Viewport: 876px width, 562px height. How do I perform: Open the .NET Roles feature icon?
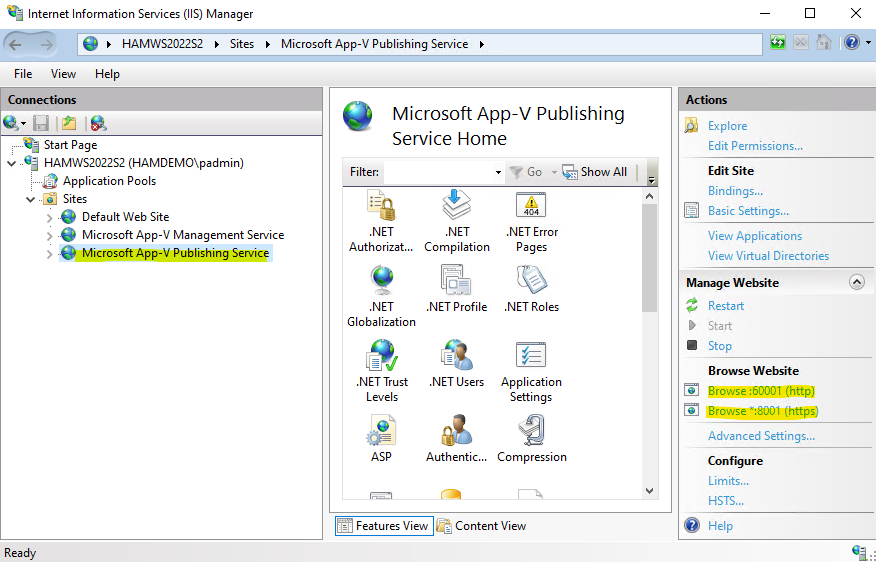pos(531,280)
